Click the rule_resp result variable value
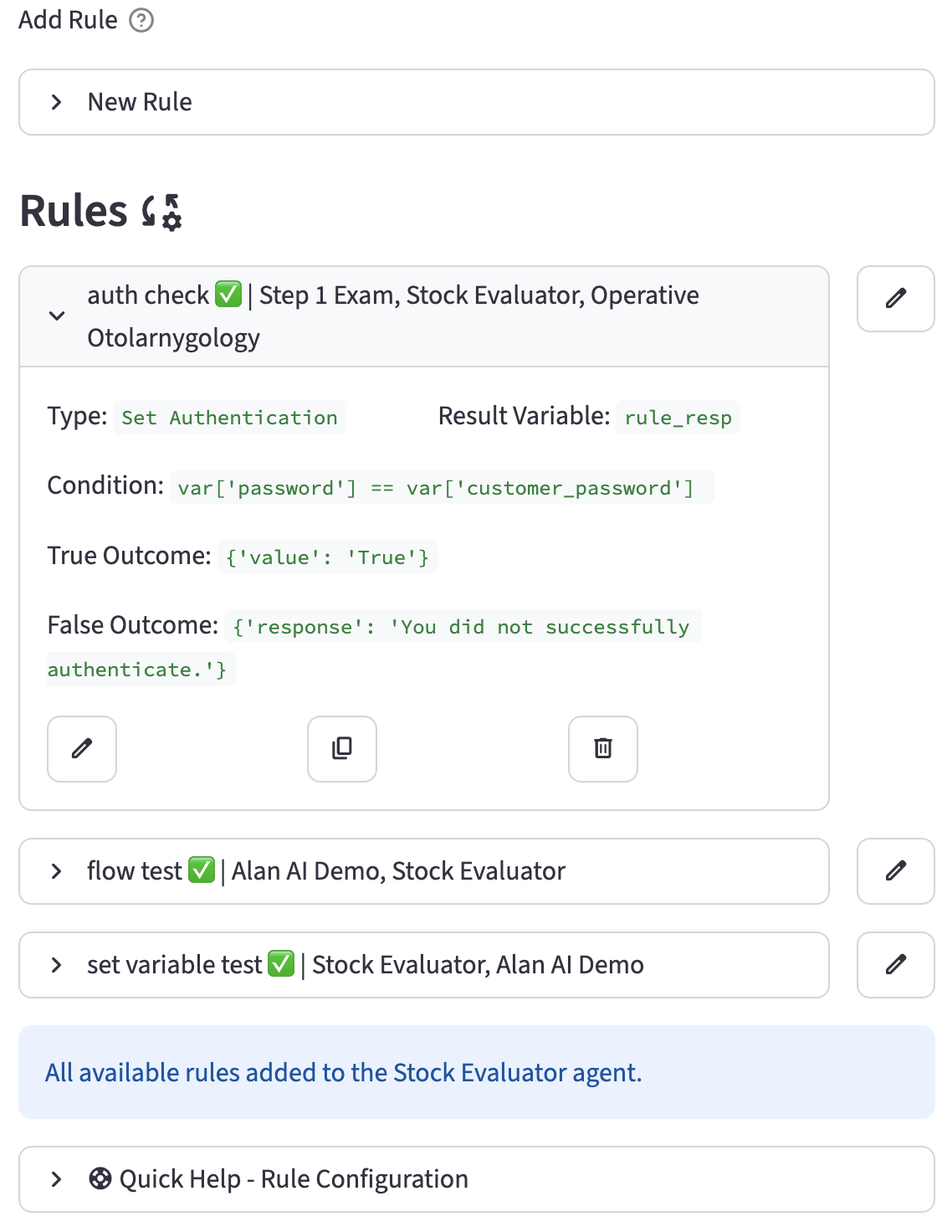This screenshot has height=1232, width=952. [678, 418]
